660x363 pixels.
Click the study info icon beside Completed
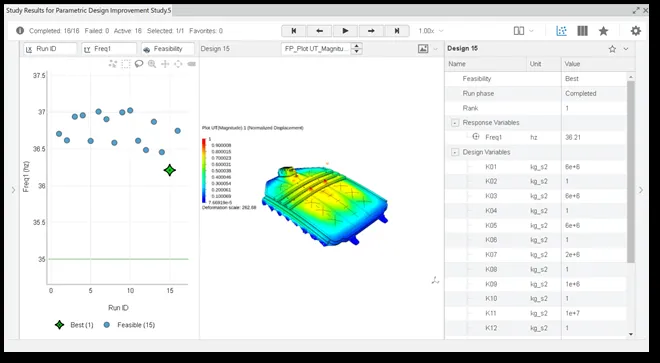20,31
